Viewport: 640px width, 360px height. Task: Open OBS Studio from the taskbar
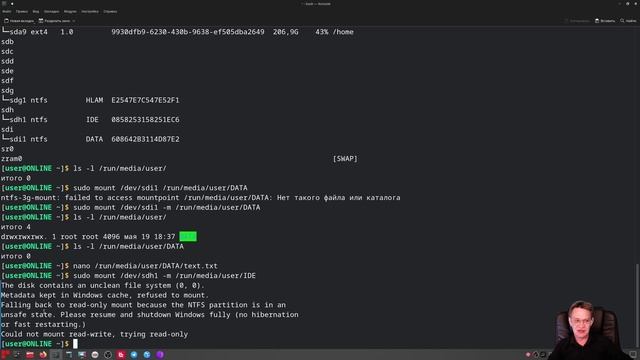pyautogui.click(x=108, y=355)
